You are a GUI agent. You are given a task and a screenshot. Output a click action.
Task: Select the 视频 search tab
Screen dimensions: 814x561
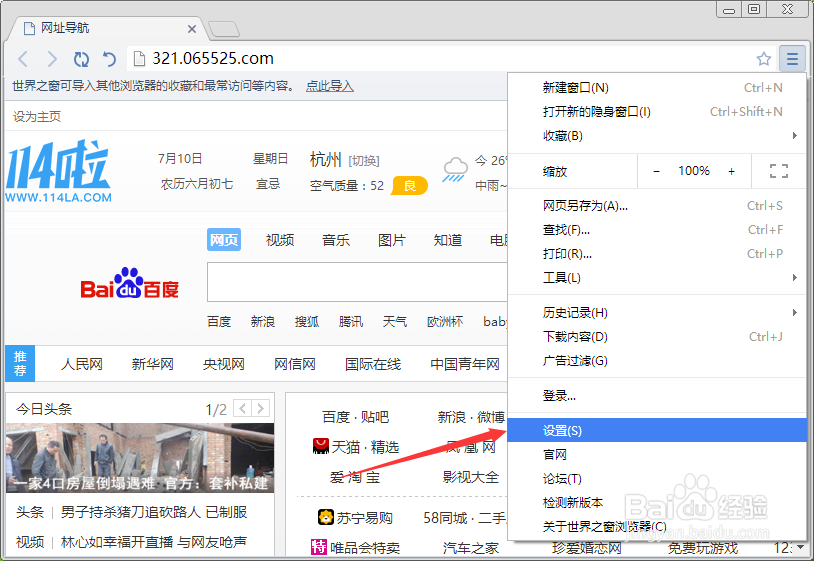(280, 240)
